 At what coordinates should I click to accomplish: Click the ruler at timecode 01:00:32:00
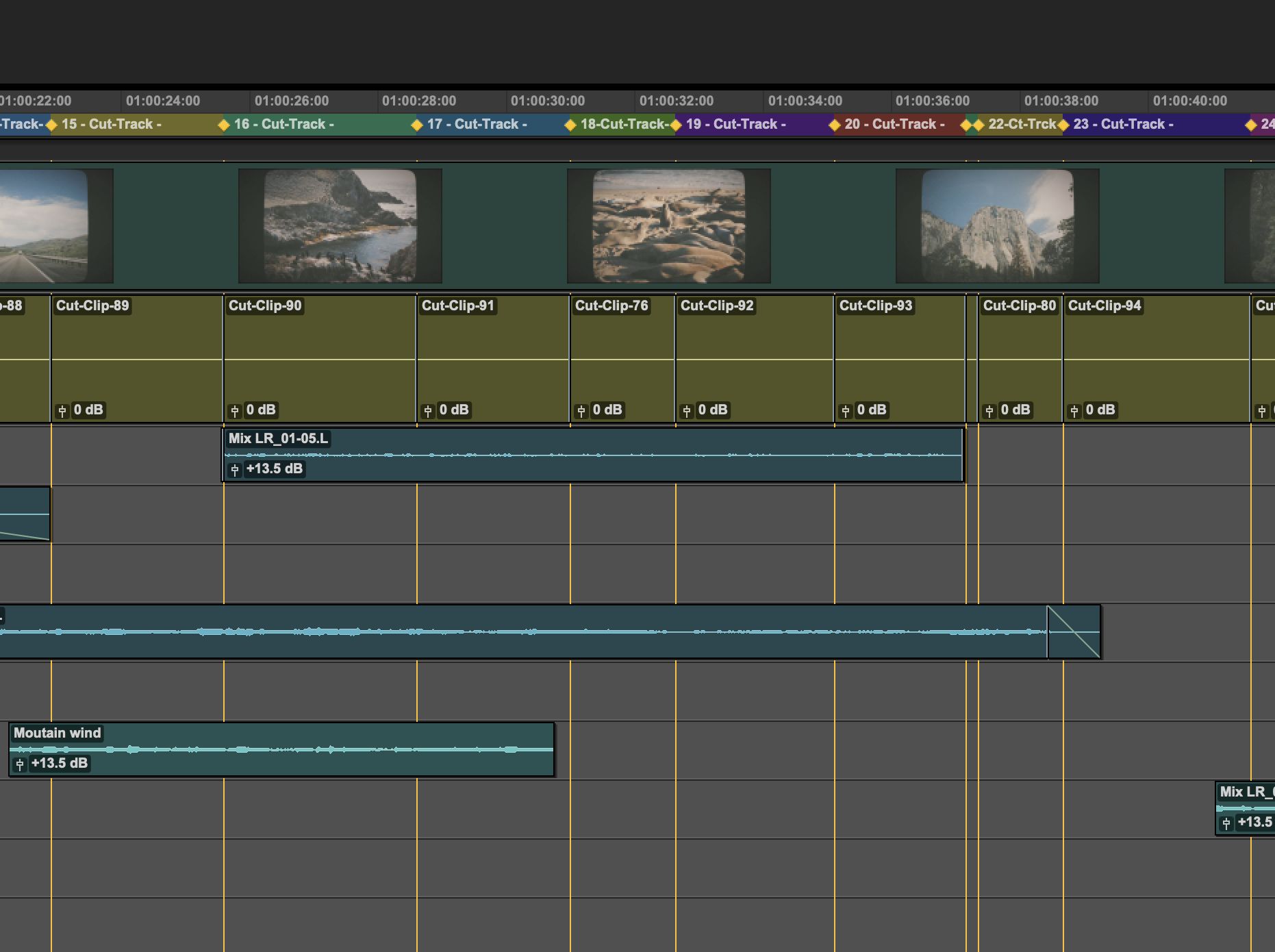pyautogui.click(x=677, y=101)
